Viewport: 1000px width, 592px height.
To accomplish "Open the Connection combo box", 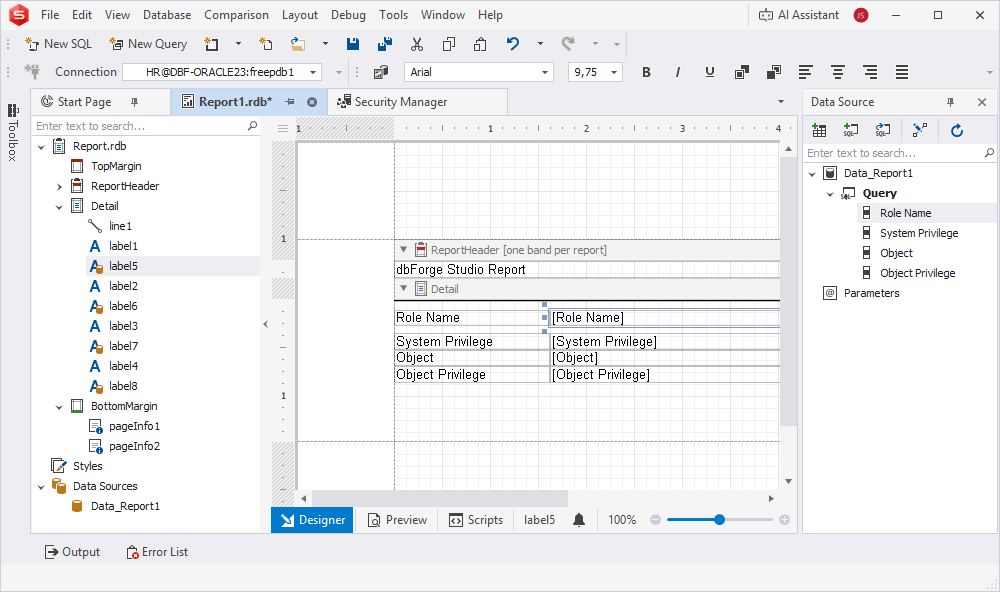I will (x=222, y=72).
